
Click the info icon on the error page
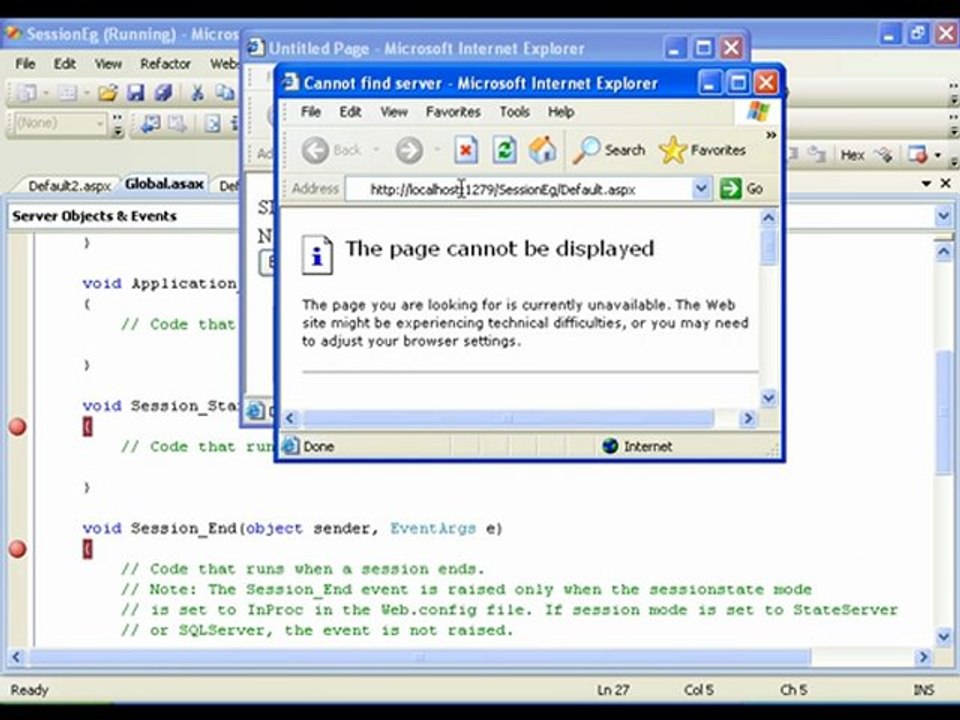(x=317, y=255)
